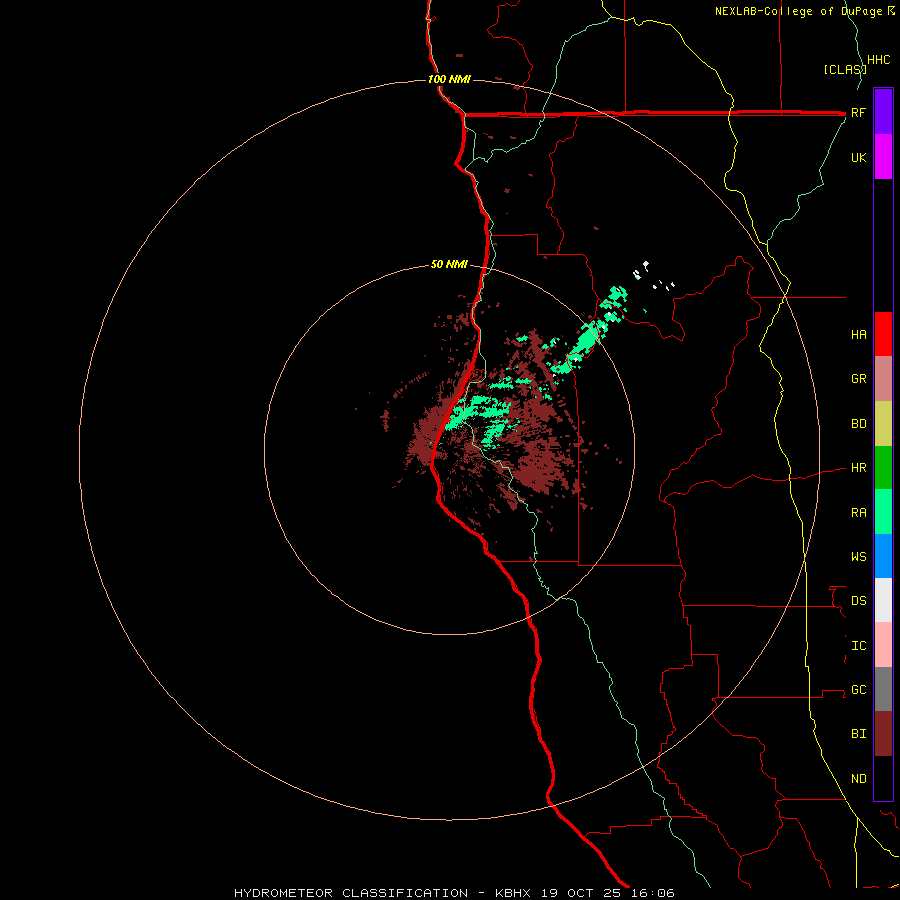Click the BD legend label

pos(858,424)
